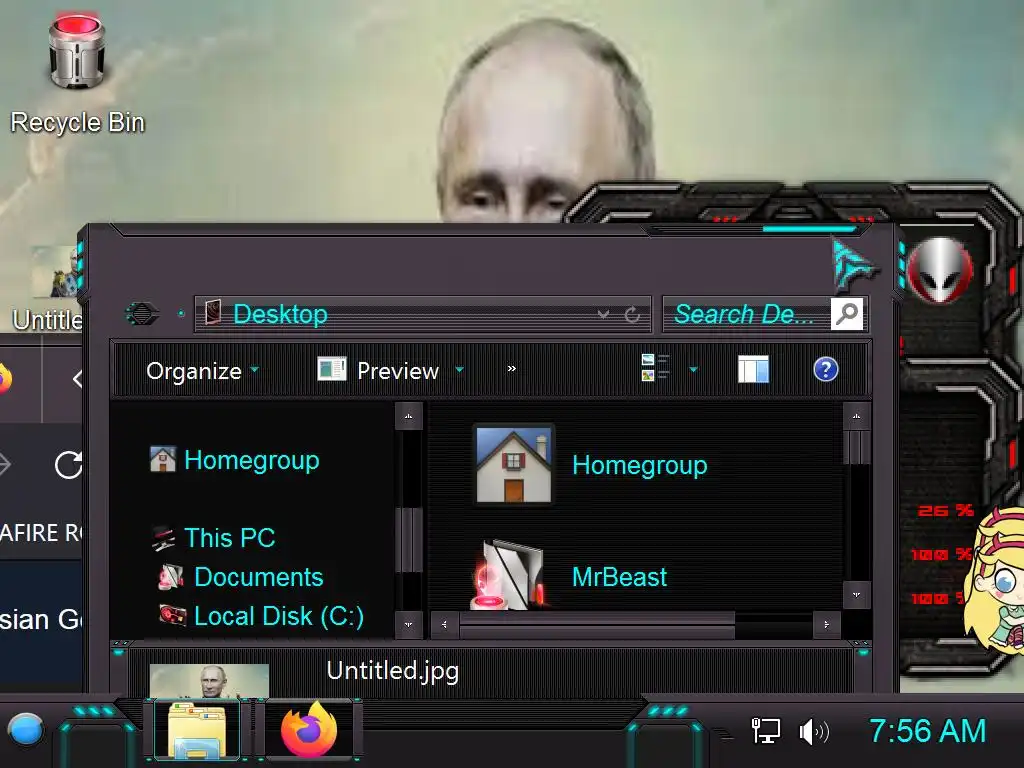
Task: Click the Search Desktop input box
Action: 746,314
